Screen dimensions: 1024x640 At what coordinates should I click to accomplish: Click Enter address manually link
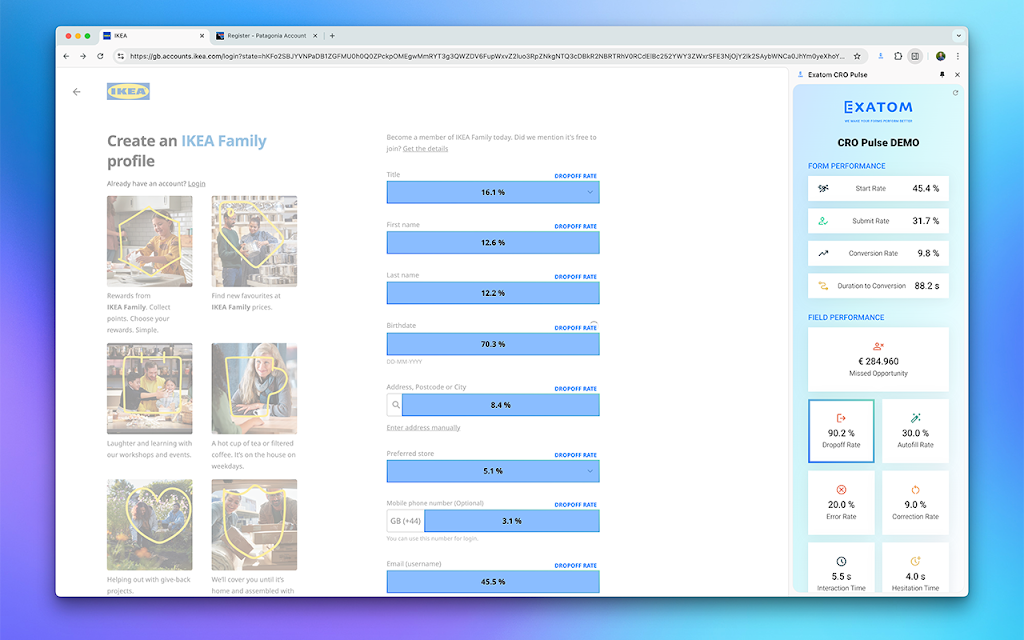pos(423,428)
